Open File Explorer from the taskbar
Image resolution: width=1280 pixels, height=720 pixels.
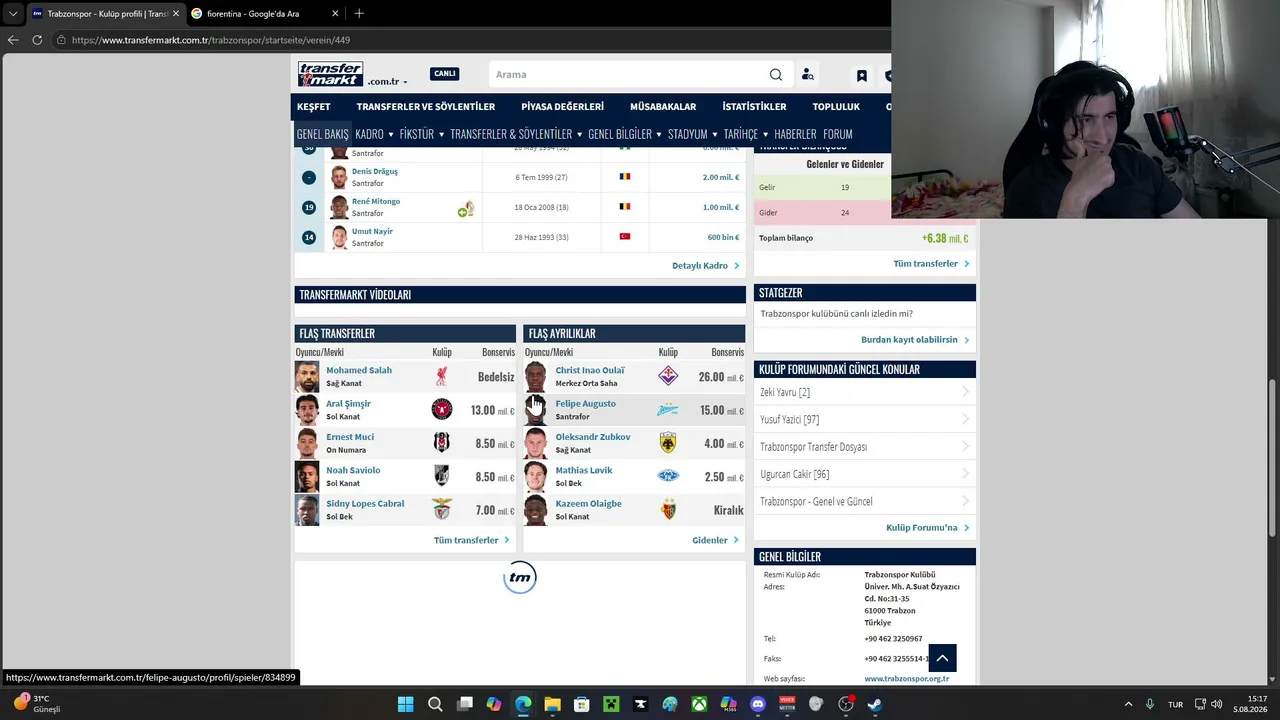552,704
